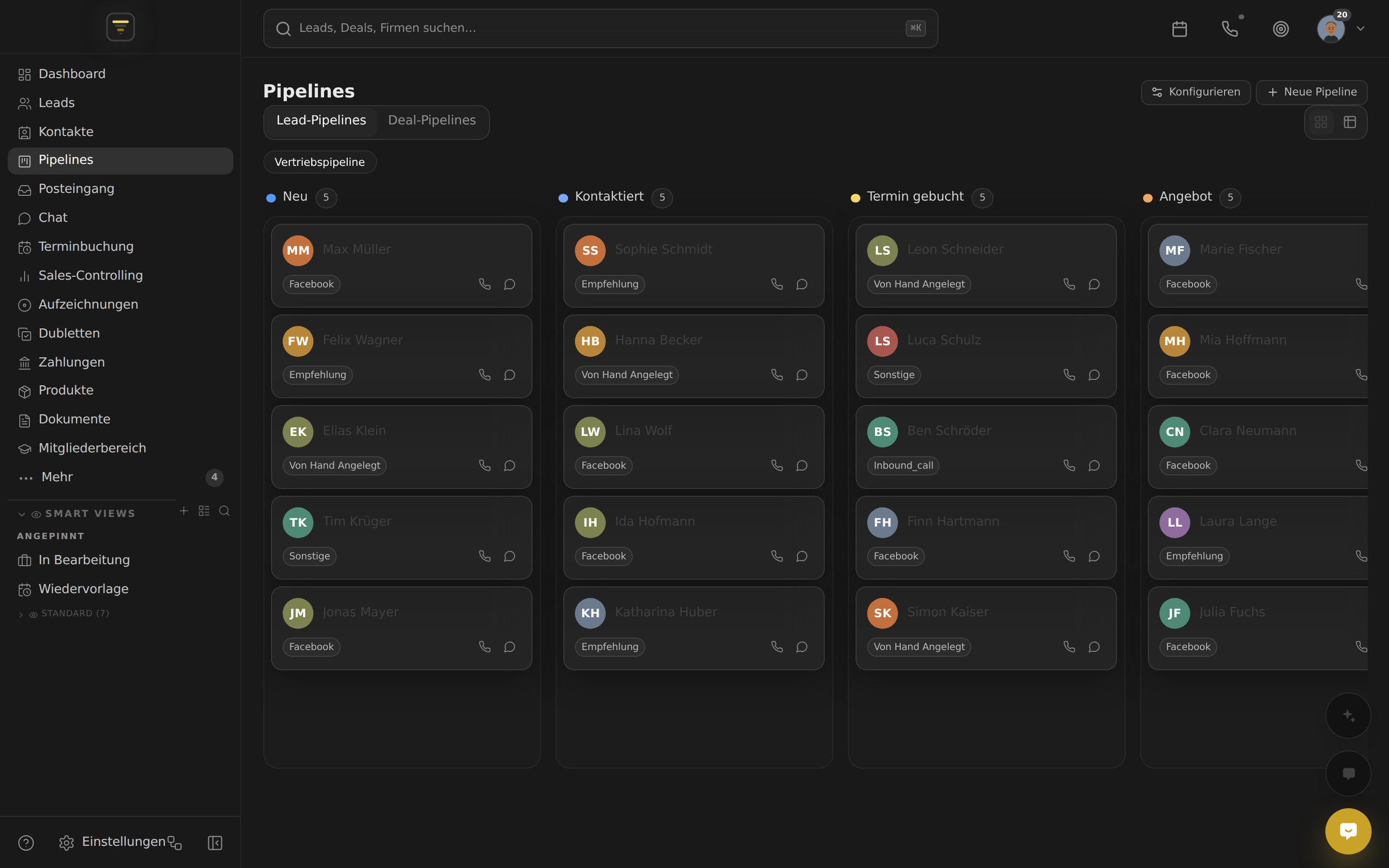Open the phone dialer icon in header
The image size is (1389, 868).
[x=1230, y=29]
